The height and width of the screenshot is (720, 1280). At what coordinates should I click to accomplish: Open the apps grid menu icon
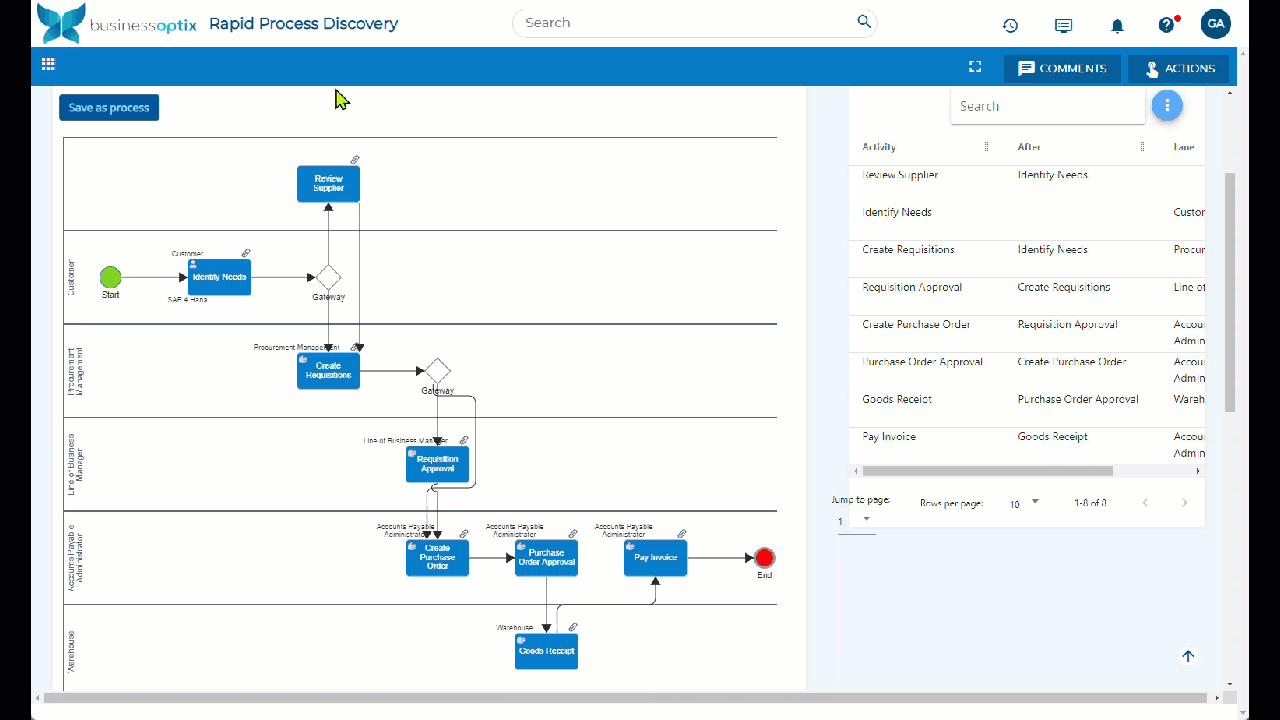(48, 64)
